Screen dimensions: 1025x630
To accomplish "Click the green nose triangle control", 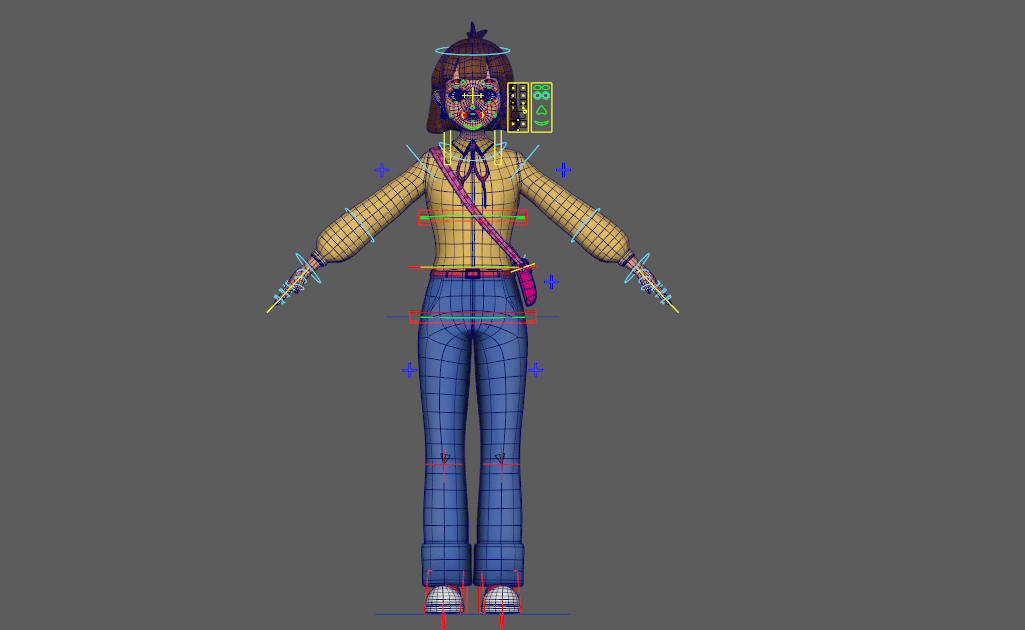I will tap(541, 109).
